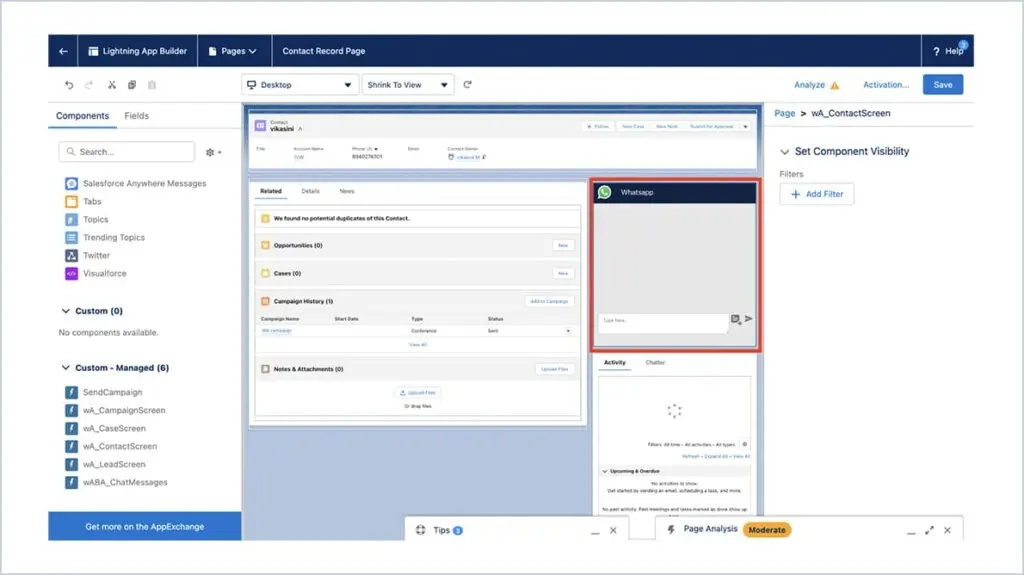This screenshot has width=1024, height=575.
Task: Click the component search field
Action: tap(127, 152)
